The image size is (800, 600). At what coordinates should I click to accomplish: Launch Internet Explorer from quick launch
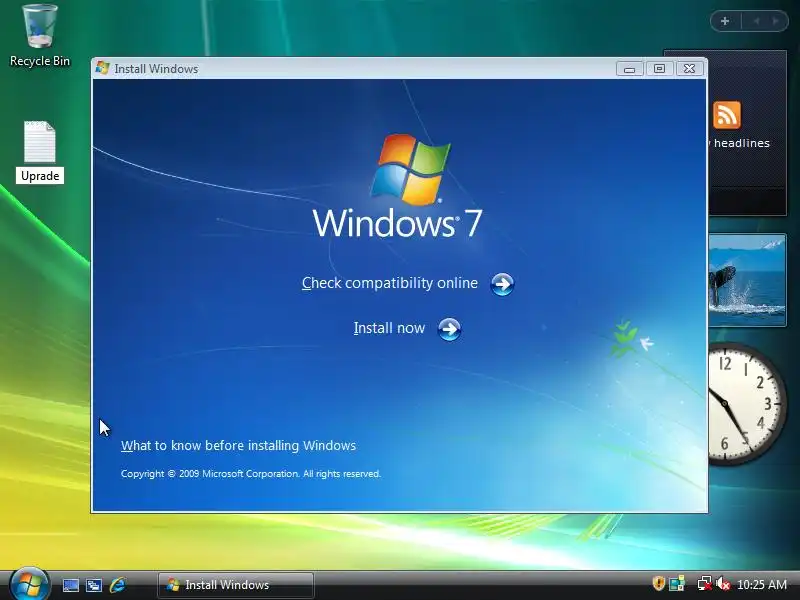pyautogui.click(x=118, y=585)
